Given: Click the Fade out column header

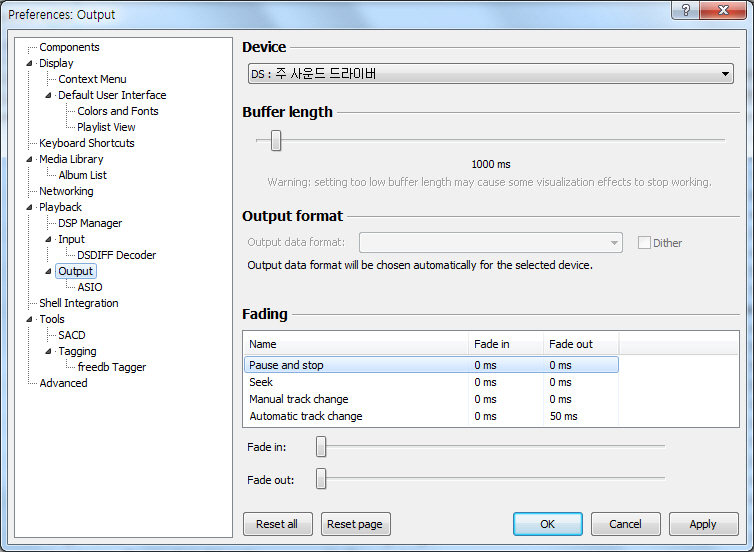Looking at the screenshot, I should 581,344.
